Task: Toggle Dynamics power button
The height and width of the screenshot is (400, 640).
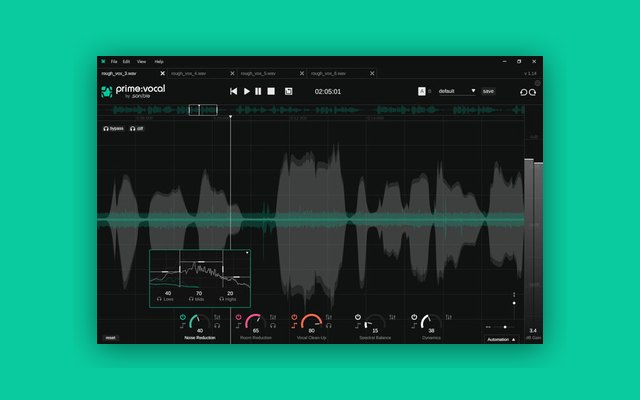Action: (414, 317)
